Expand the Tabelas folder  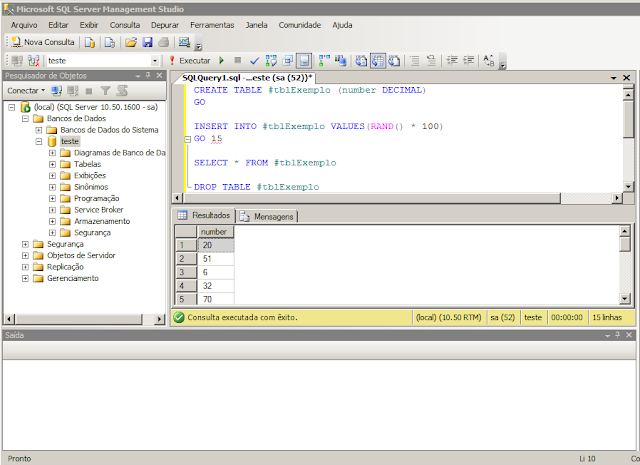tap(52, 165)
